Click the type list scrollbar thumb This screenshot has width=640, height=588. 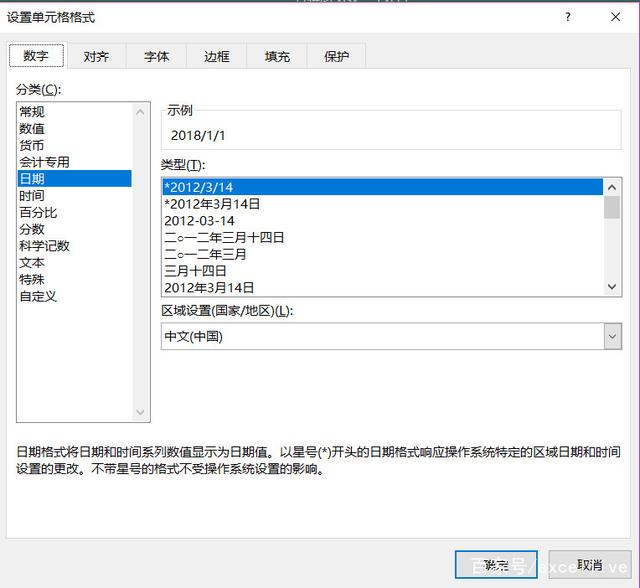[612, 207]
